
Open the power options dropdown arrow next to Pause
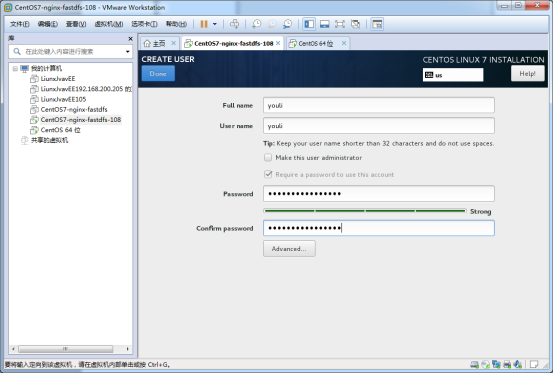point(215,24)
